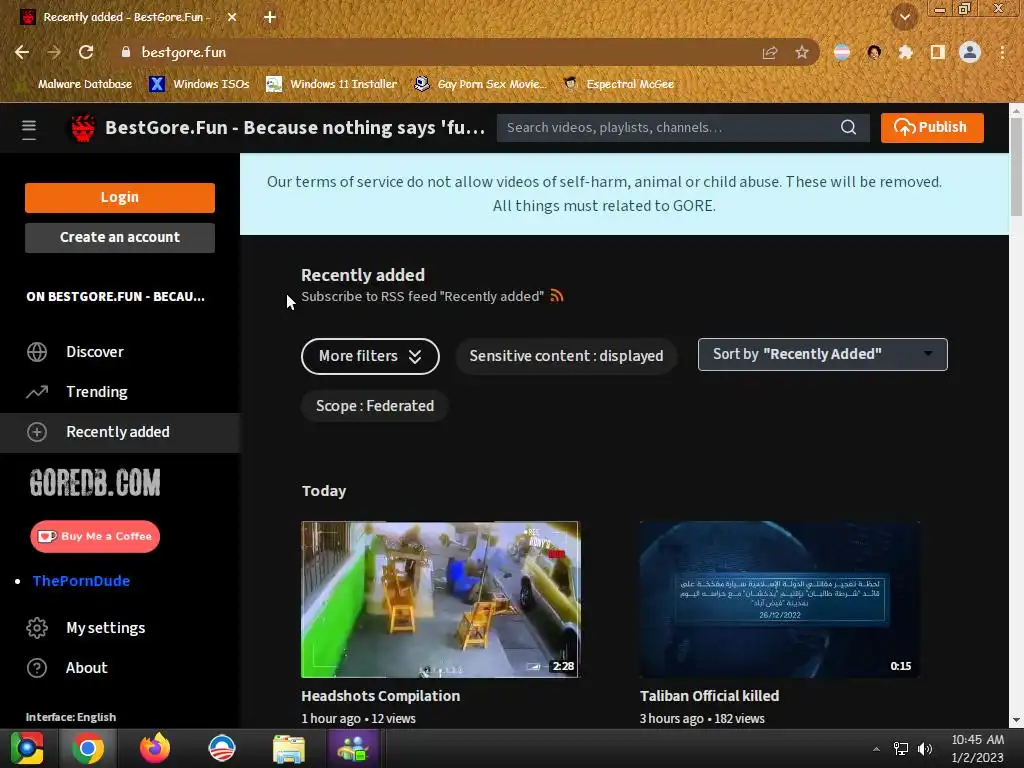This screenshot has width=1024, height=768.
Task: Click the BestGore.Fun red logo icon
Action: 83,128
